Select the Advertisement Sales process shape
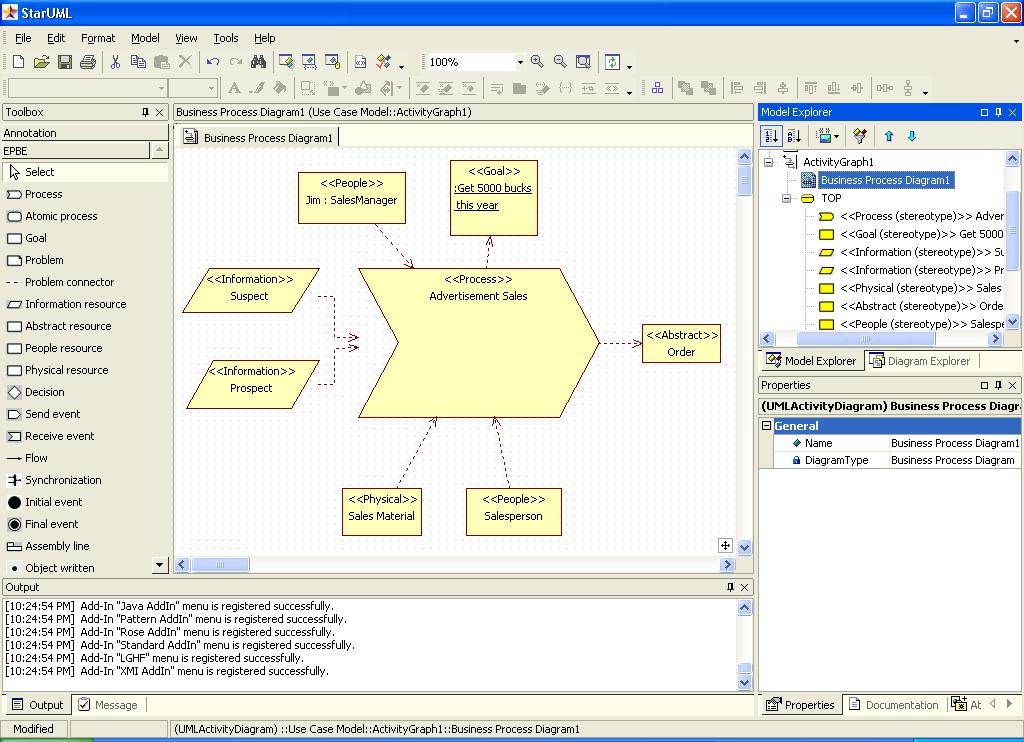The image size is (1024, 742). 479,343
